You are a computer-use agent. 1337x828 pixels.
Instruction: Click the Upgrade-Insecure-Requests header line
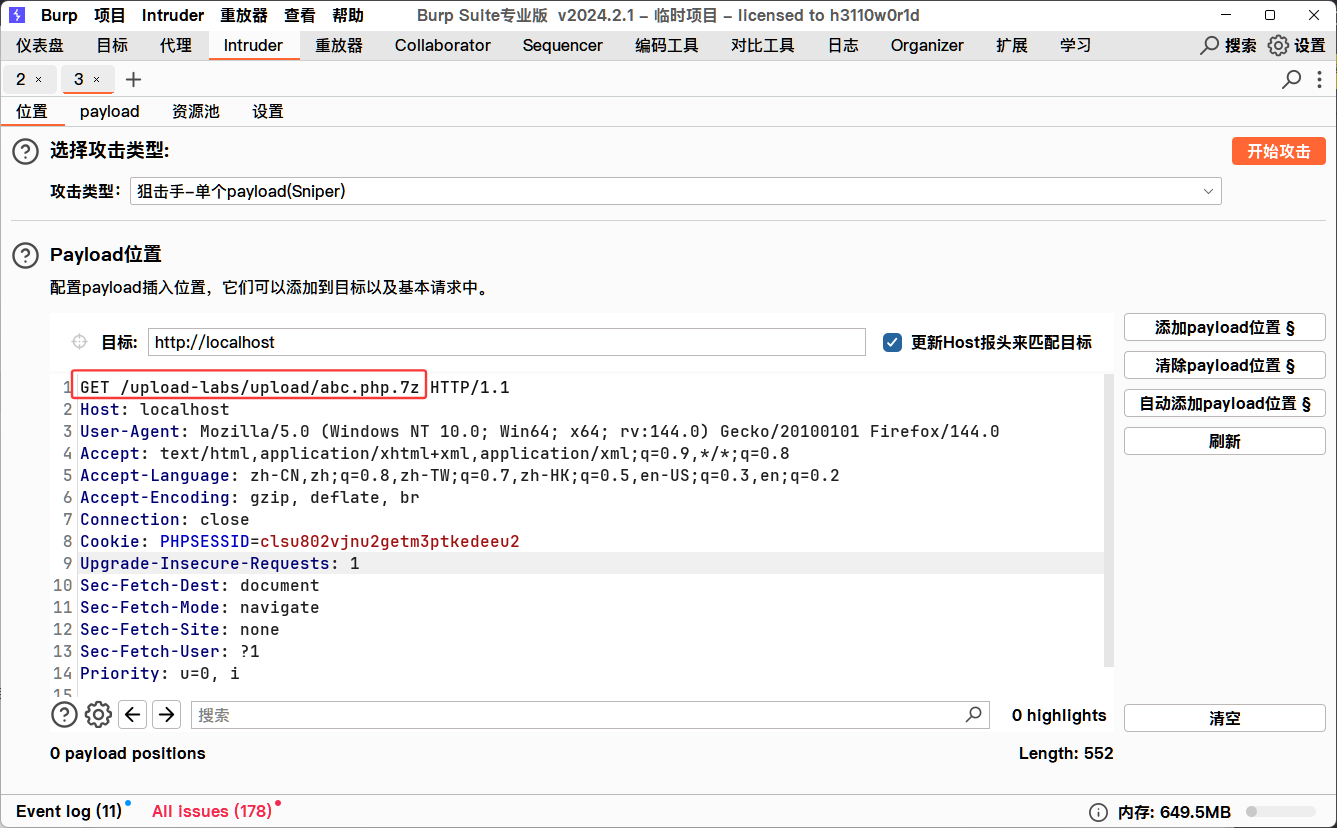click(x=220, y=564)
